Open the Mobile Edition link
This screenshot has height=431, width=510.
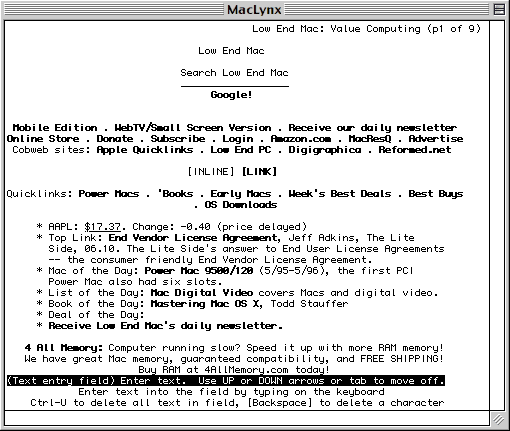55,128
